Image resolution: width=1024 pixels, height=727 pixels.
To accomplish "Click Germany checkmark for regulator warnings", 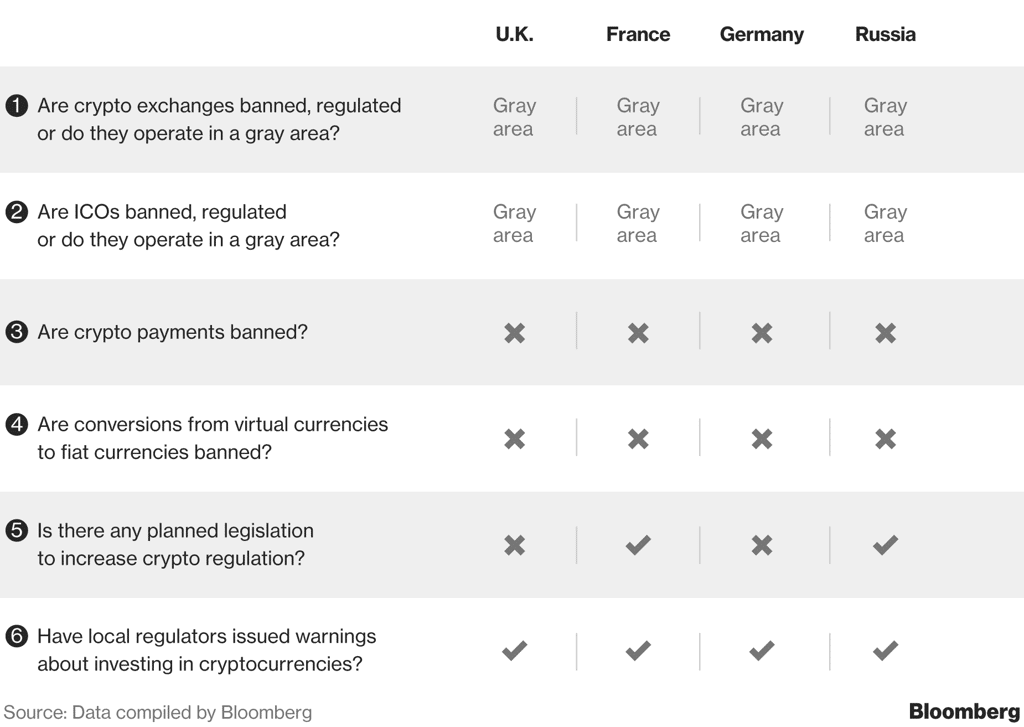I will pos(762,651).
